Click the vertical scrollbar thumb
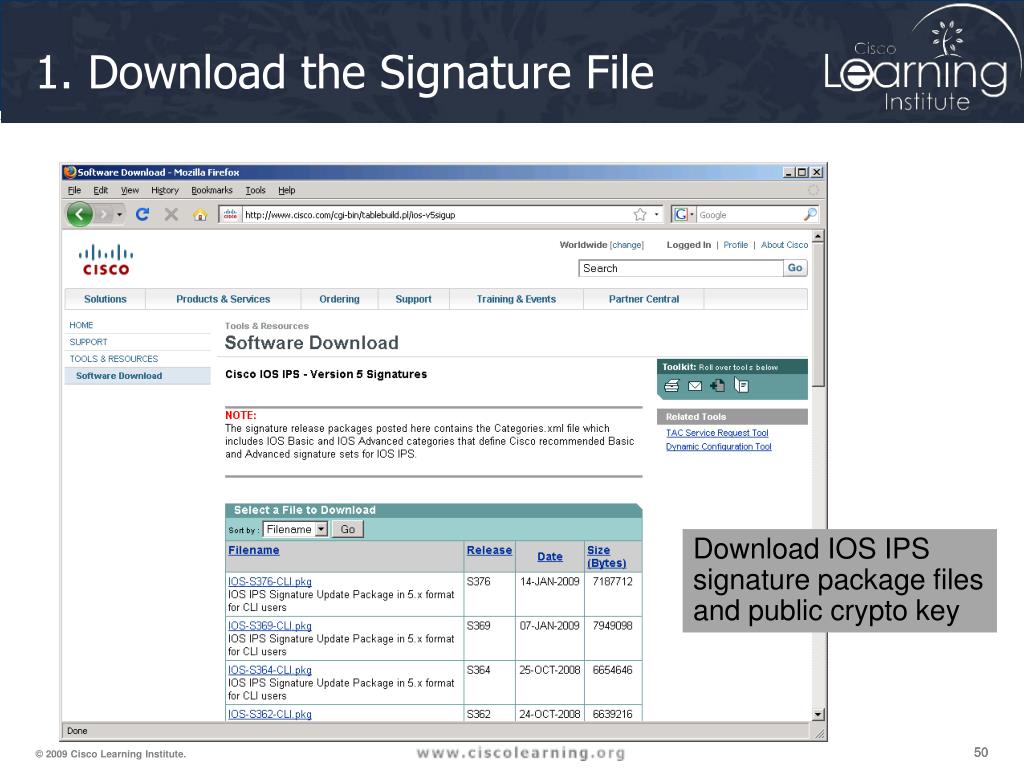 point(818,315)
